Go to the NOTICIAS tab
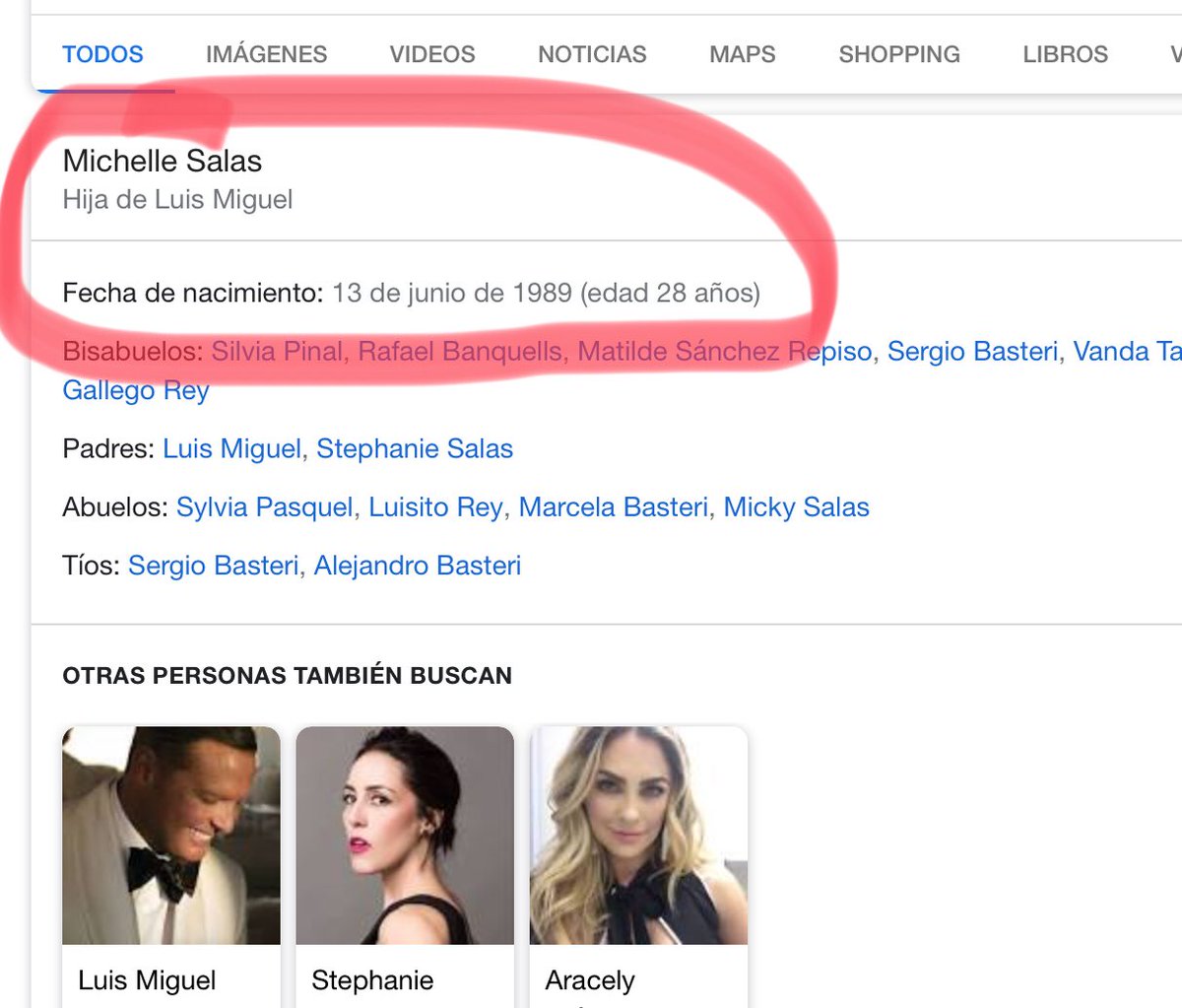This screenshot has height=1008, width=1182. tap(592, 54)
